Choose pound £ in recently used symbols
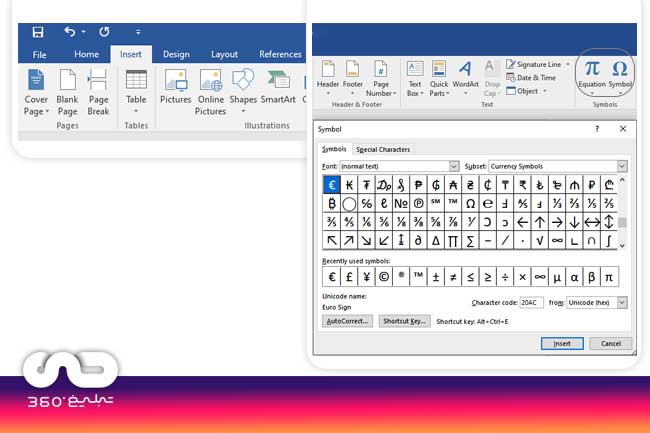The image size is (650, 433). [x=349, y=277]
